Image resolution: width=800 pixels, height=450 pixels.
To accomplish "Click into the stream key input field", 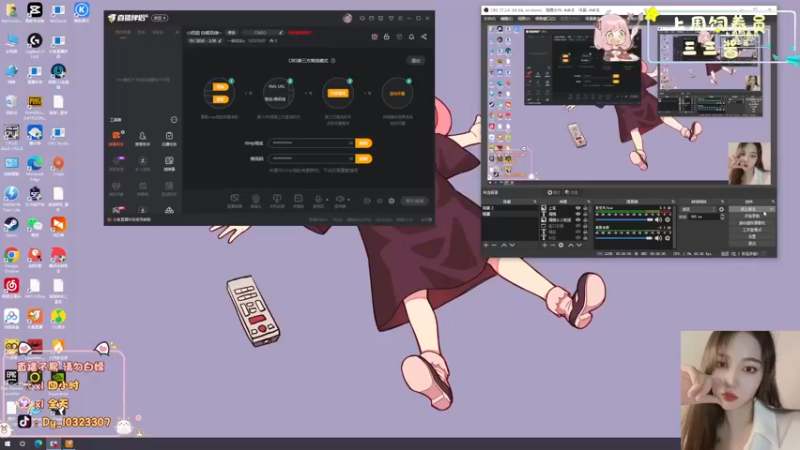I will point(311,159).
